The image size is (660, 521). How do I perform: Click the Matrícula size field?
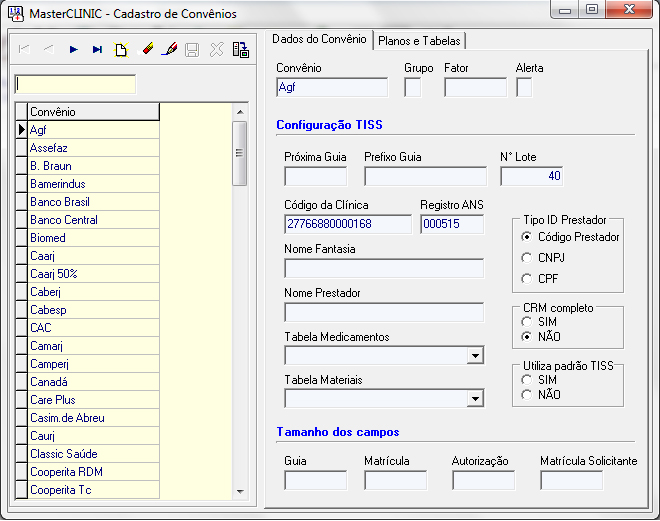click(x=396, y=480)
